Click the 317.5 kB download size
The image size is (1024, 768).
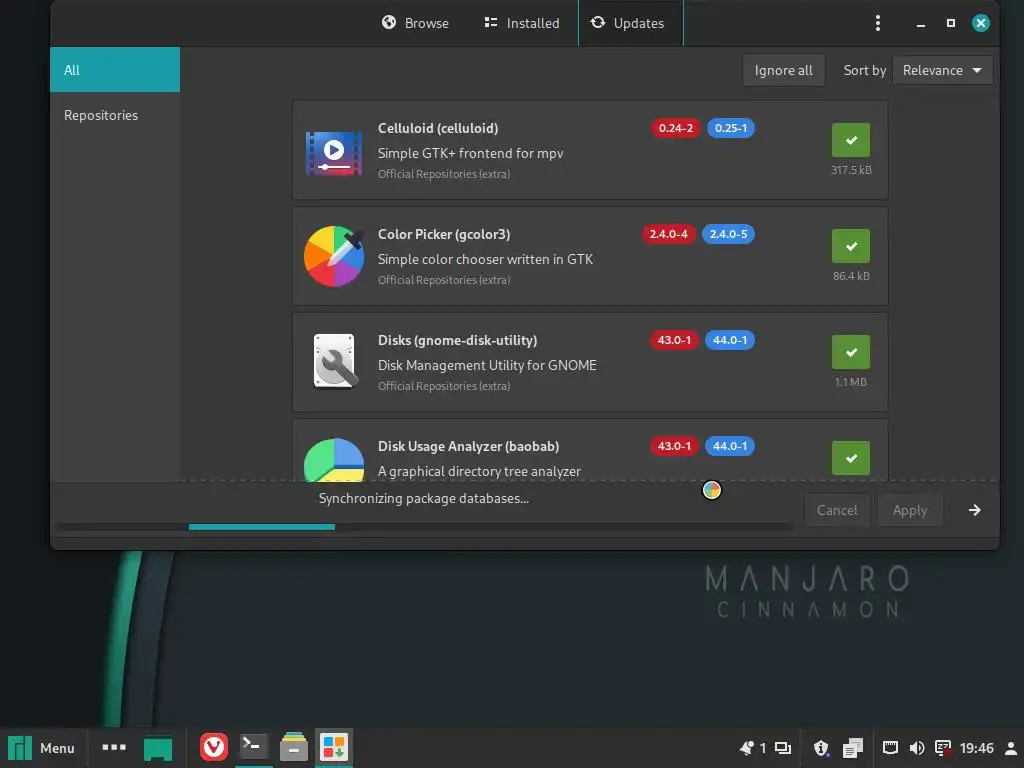tap(851, 170)
